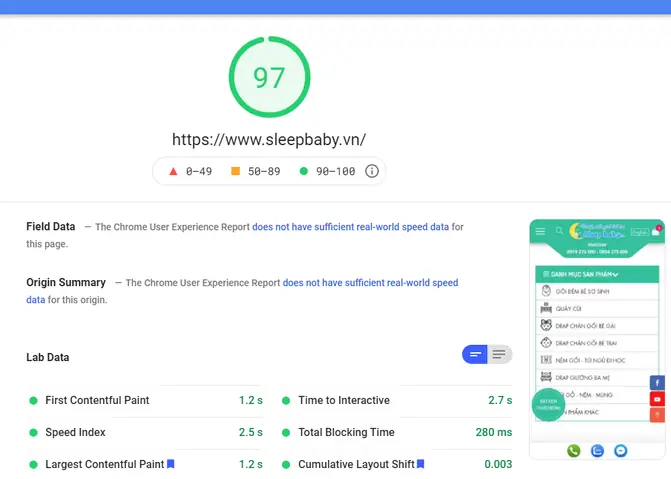Open hamburger menu in mobile preview
The height and width of the screenshot is (479, 671).
(x=540, y=231)
